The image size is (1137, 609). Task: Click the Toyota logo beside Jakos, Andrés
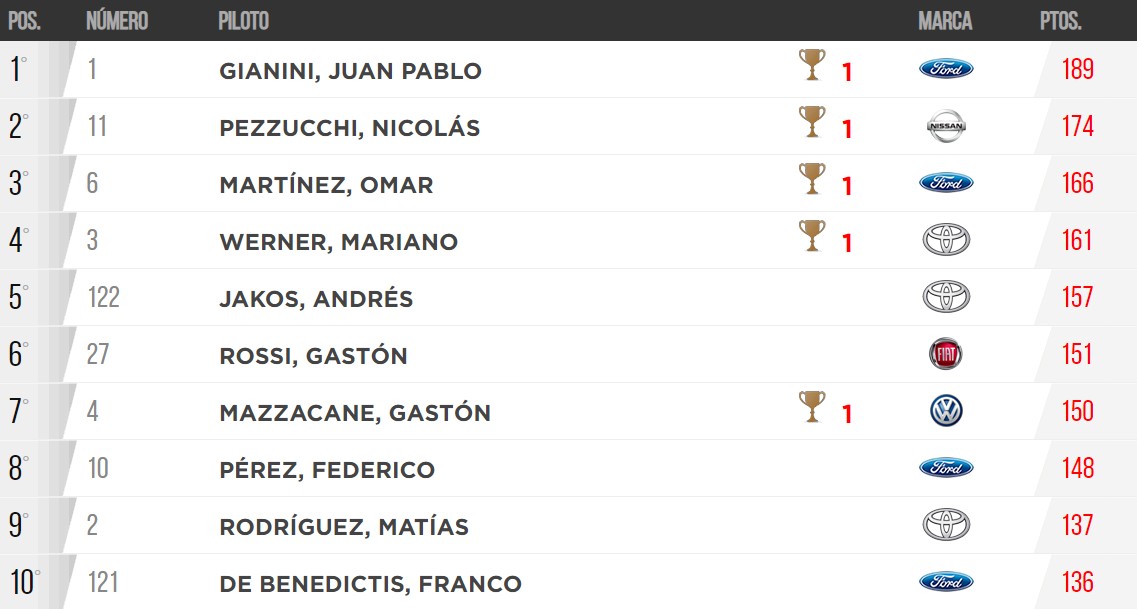click(946, 297)
